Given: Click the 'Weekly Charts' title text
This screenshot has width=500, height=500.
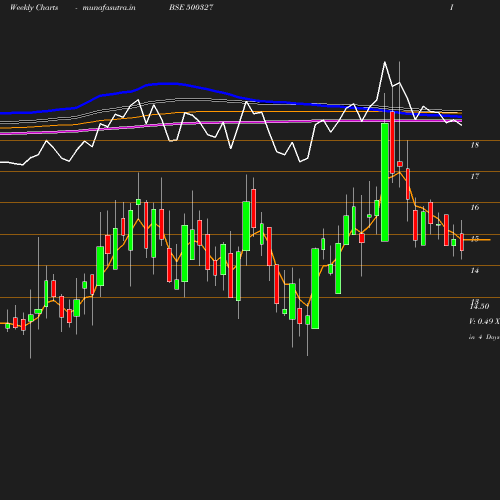Looking at the screenshot, I should (x=34, y=7).
